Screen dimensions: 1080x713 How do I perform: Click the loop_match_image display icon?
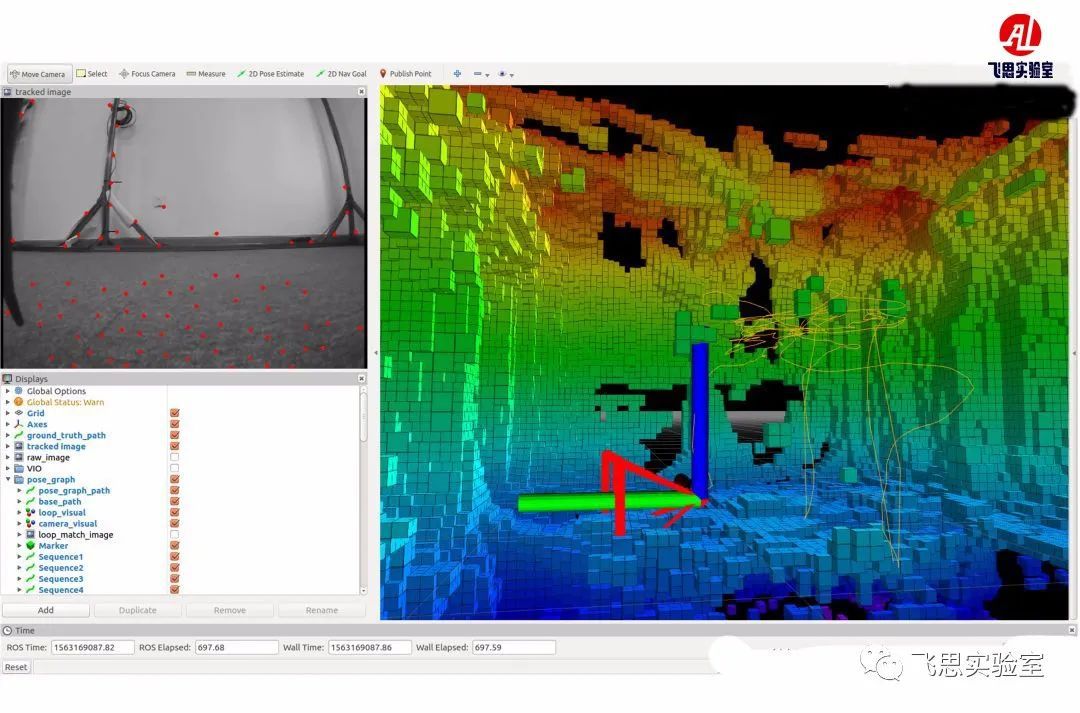pos(30,534)
